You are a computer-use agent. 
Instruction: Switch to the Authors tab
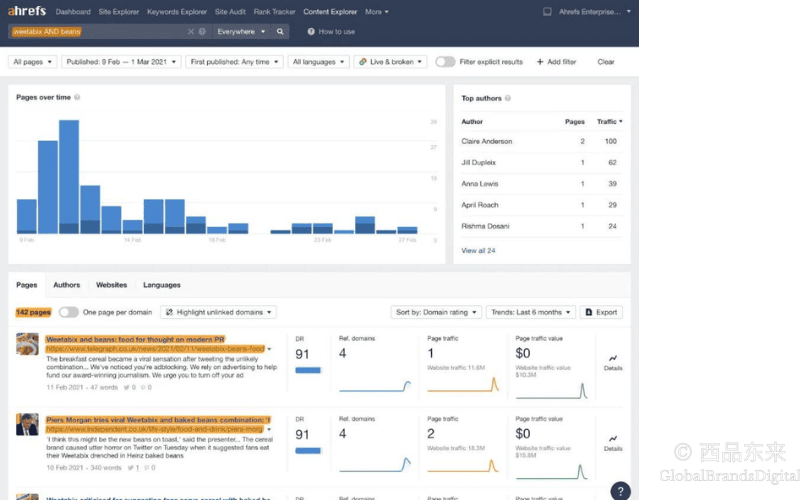coord(67,285)
